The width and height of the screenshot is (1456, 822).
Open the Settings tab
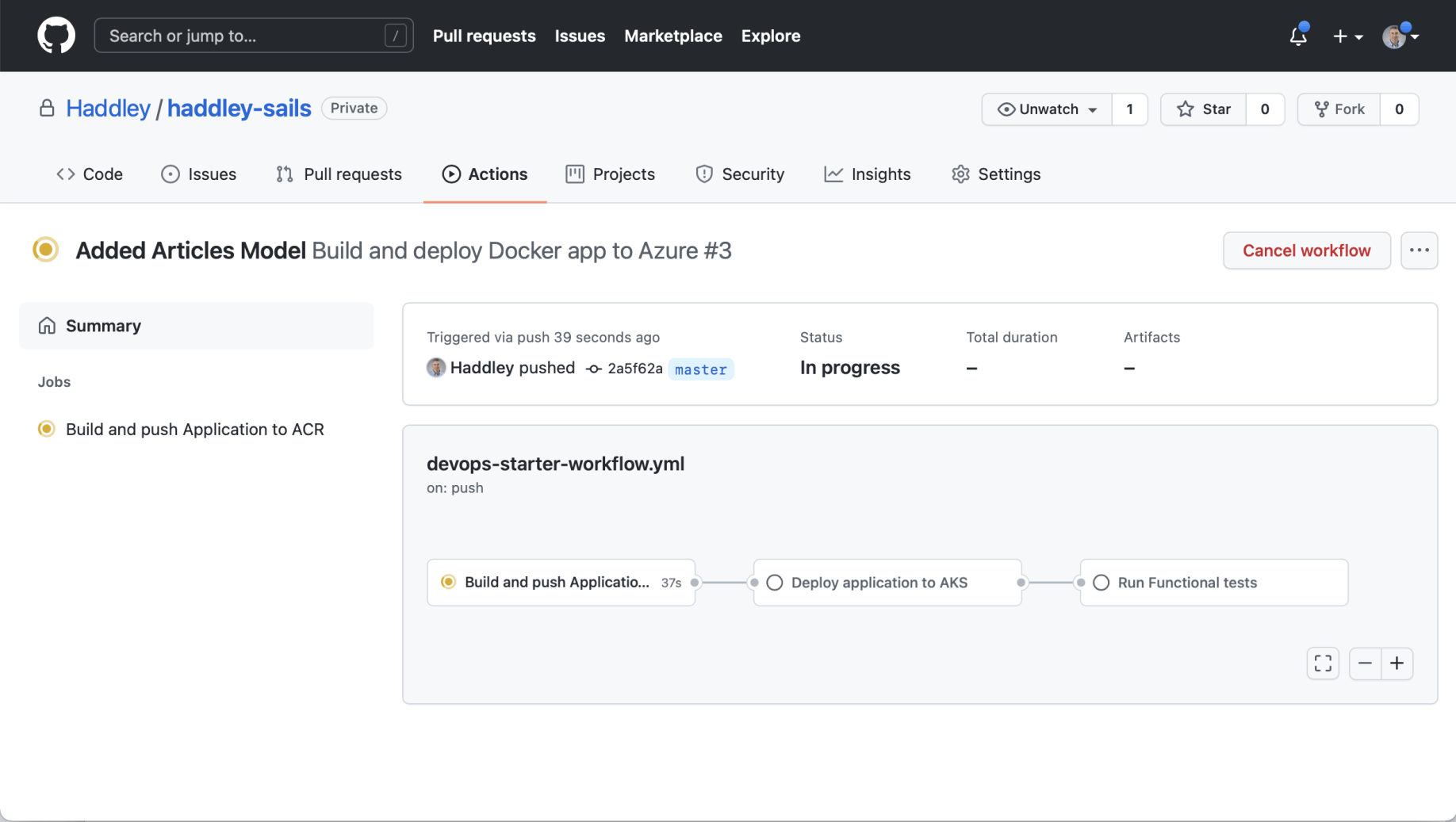click(x=996, y=174)
